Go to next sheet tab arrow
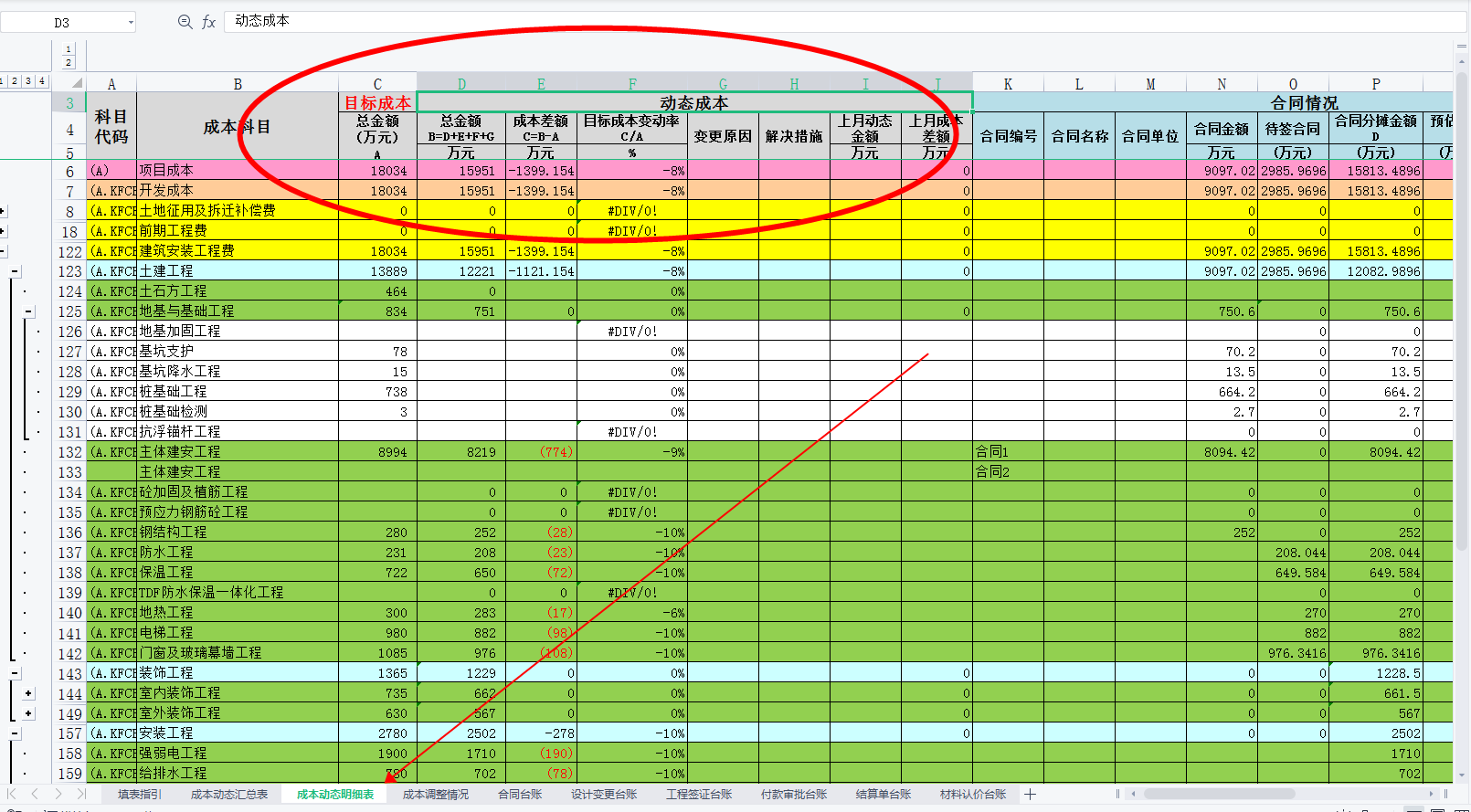Screen dimensions: 1471x812 (x=58, y=795)
